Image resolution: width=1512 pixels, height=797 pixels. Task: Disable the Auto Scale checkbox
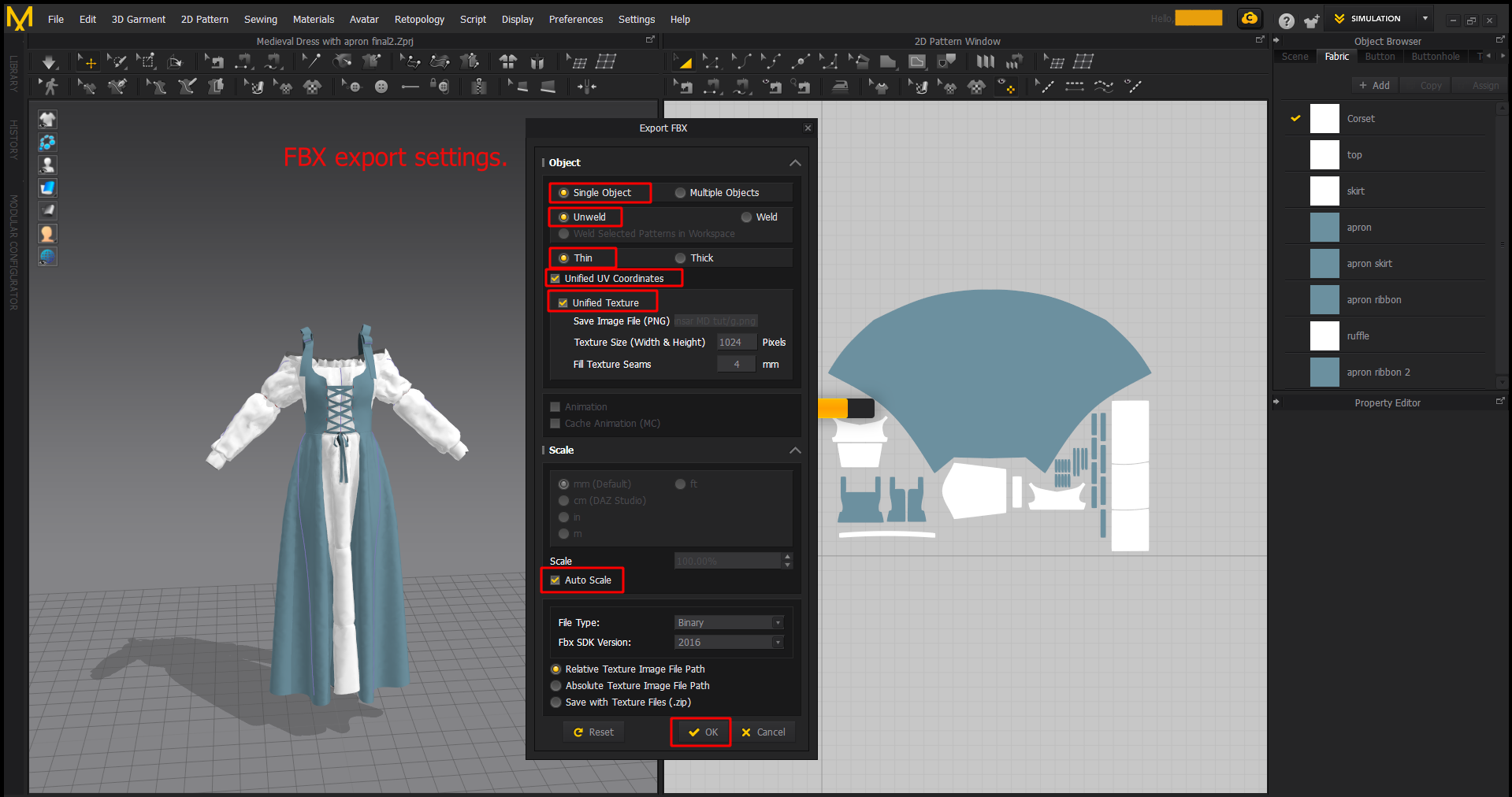click(x=555, y=580)
